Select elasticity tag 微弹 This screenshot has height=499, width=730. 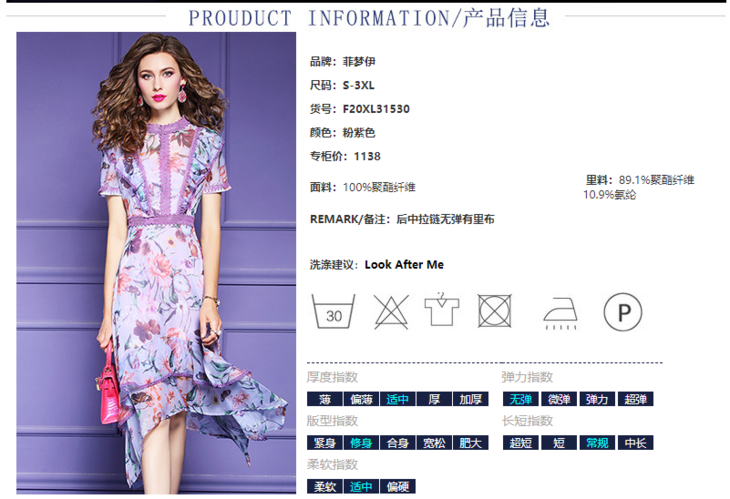[559, 399]
